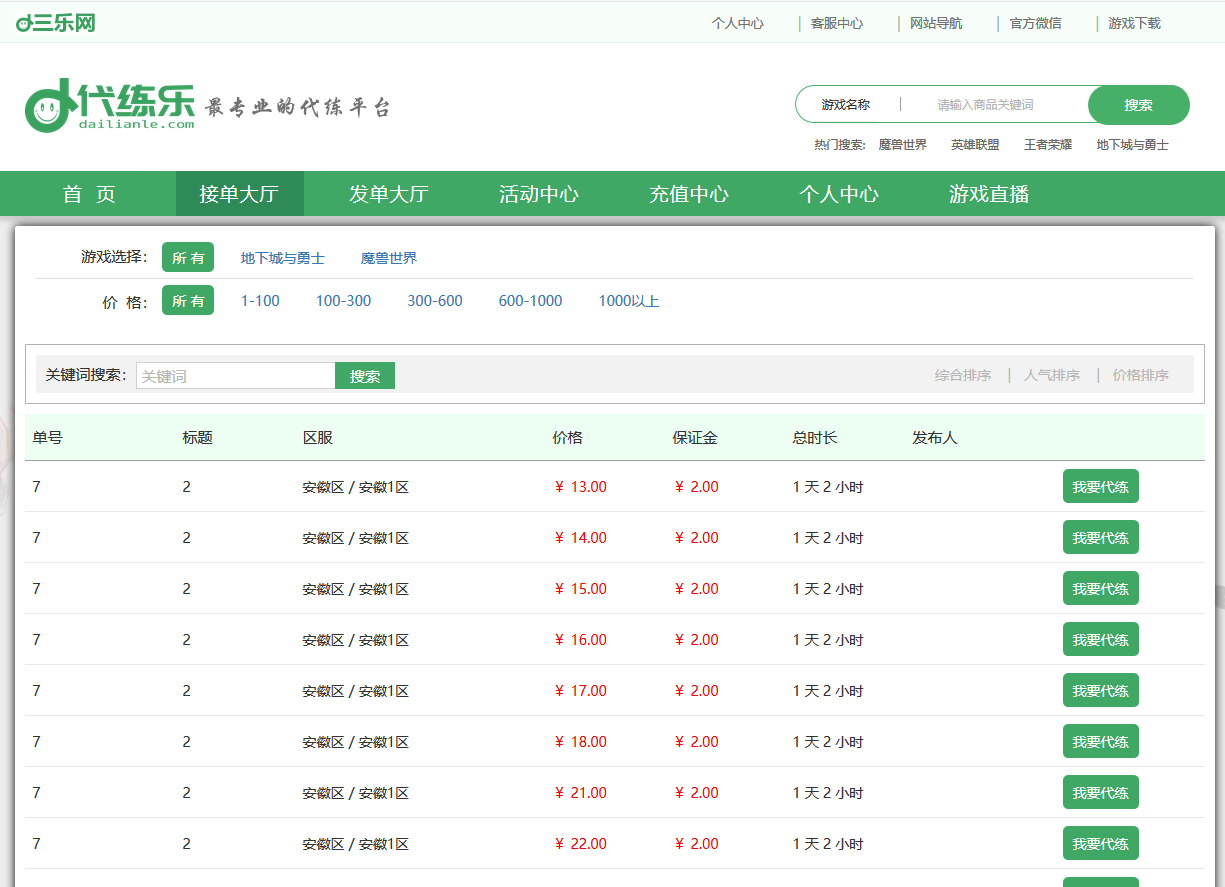Click 我要代练 for the ￥17.00 order
The width and height of the screenshot is (1225, 887).
coord(1101,691)
